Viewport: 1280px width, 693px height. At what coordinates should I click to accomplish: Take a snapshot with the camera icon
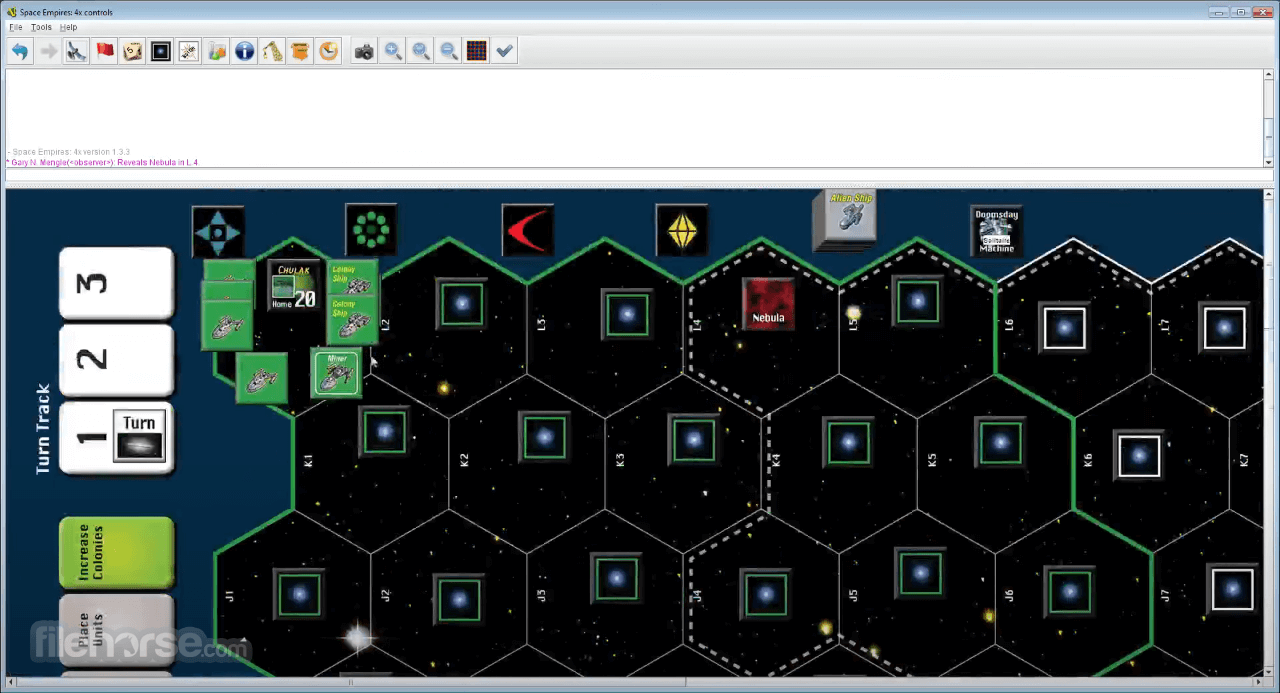(x=364, y=51)
